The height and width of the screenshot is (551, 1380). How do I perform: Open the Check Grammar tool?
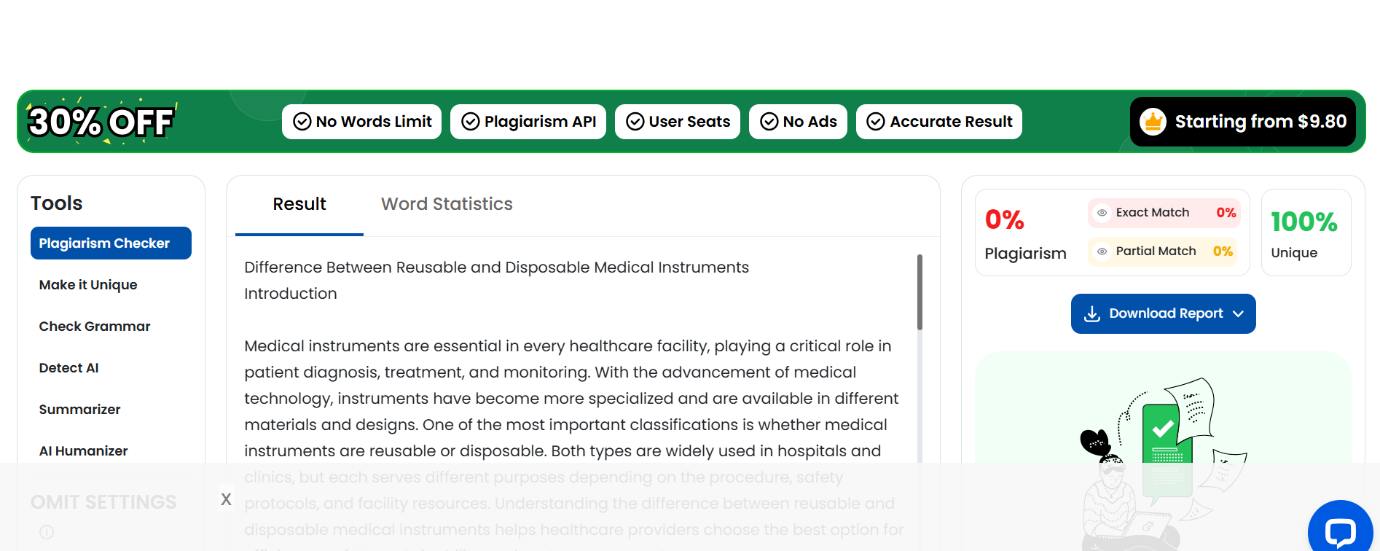(95, 326)
